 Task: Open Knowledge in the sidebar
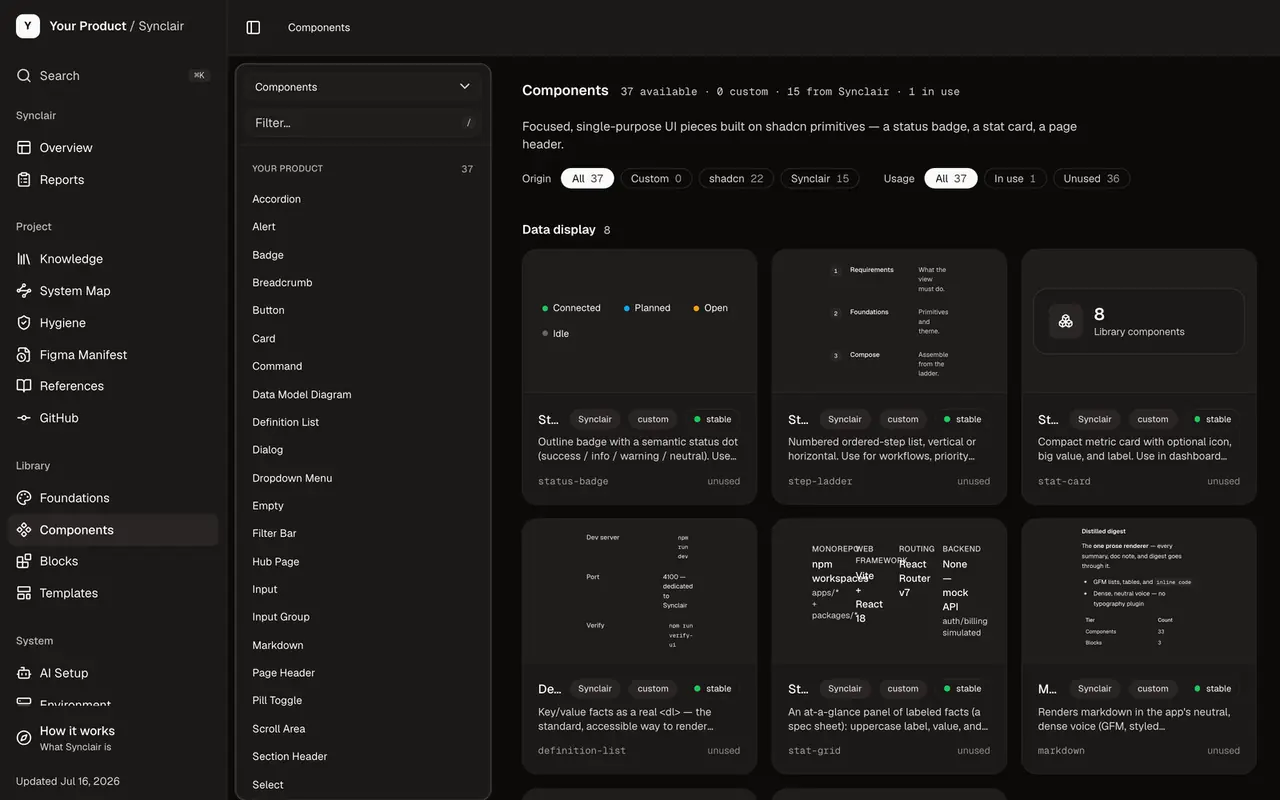[113, 259]
